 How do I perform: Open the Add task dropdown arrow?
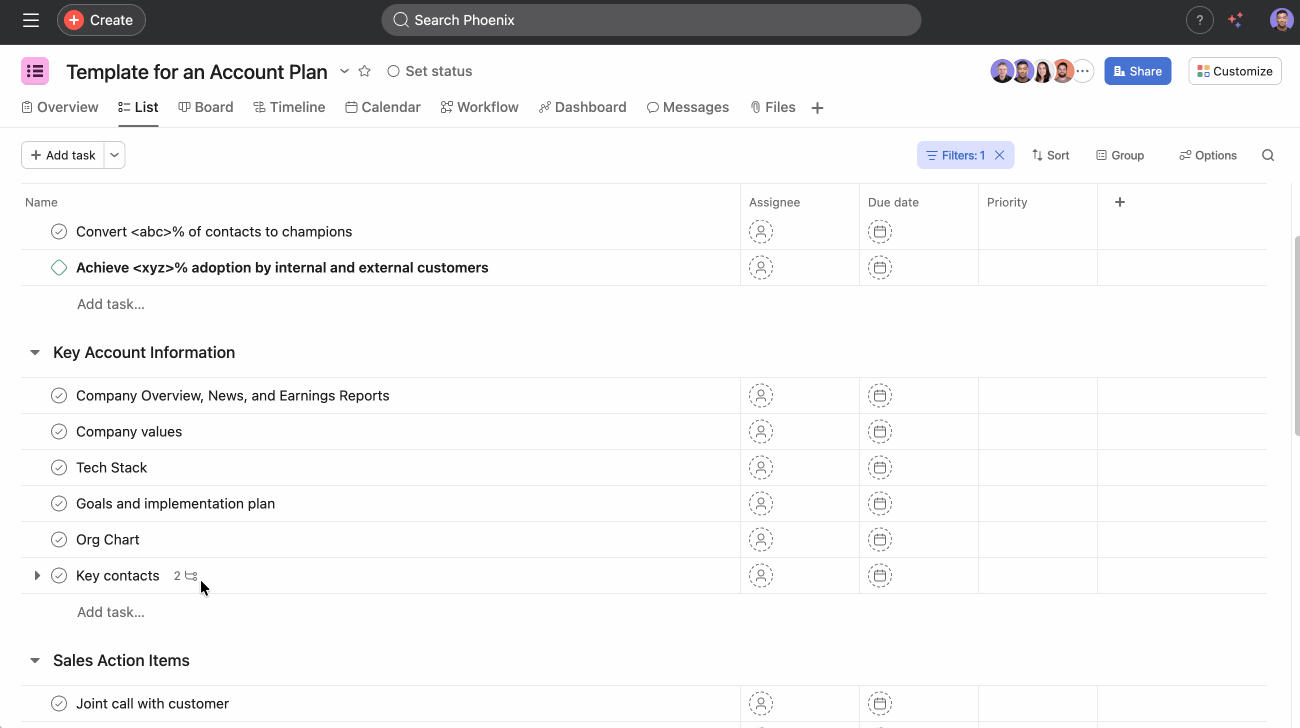pos(114,155)
